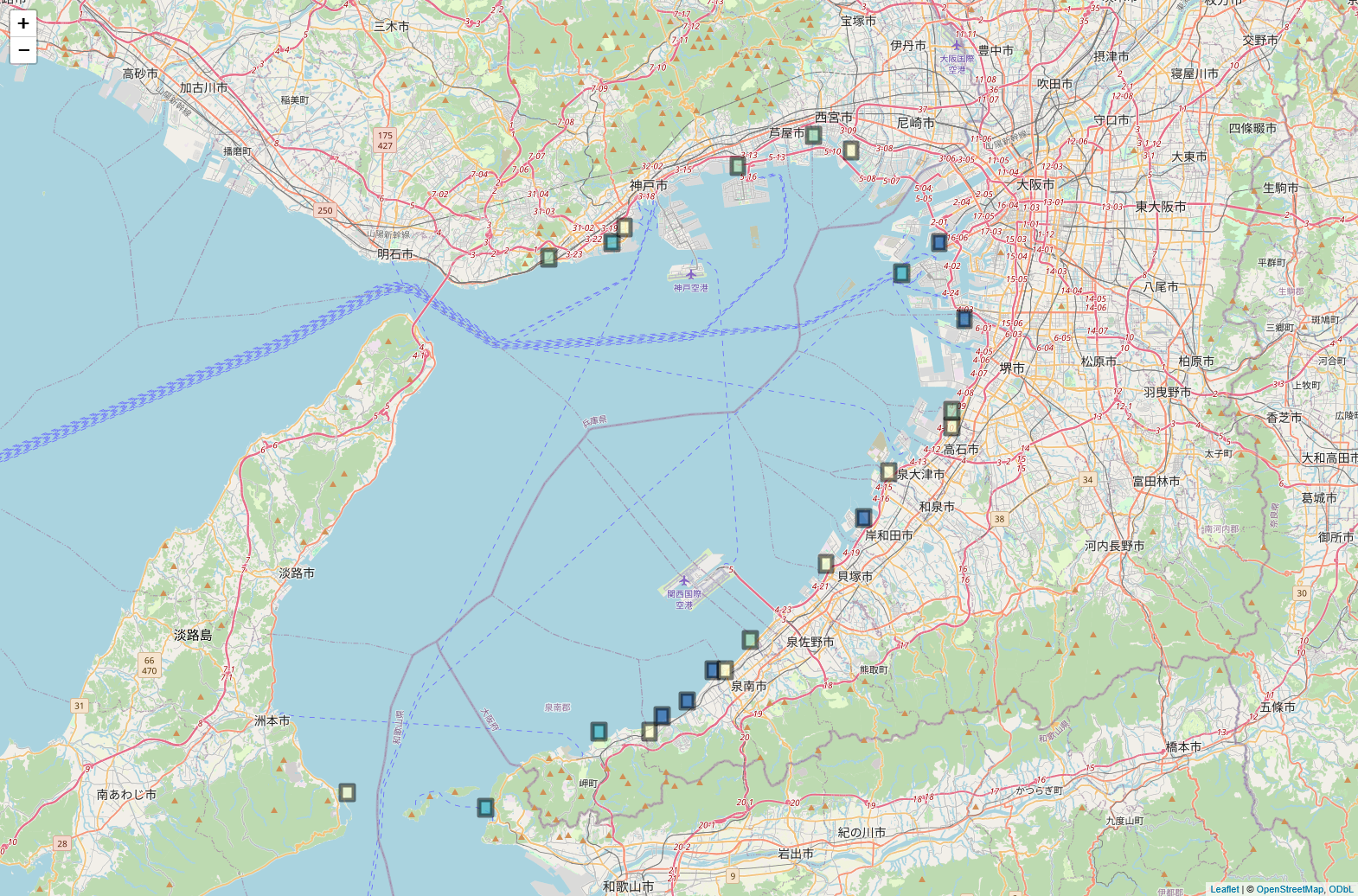The width and height of the screenshot is (1358, 896).
Task: Click the yellow marker left of 泉大津市
Action: click(888, 471)
